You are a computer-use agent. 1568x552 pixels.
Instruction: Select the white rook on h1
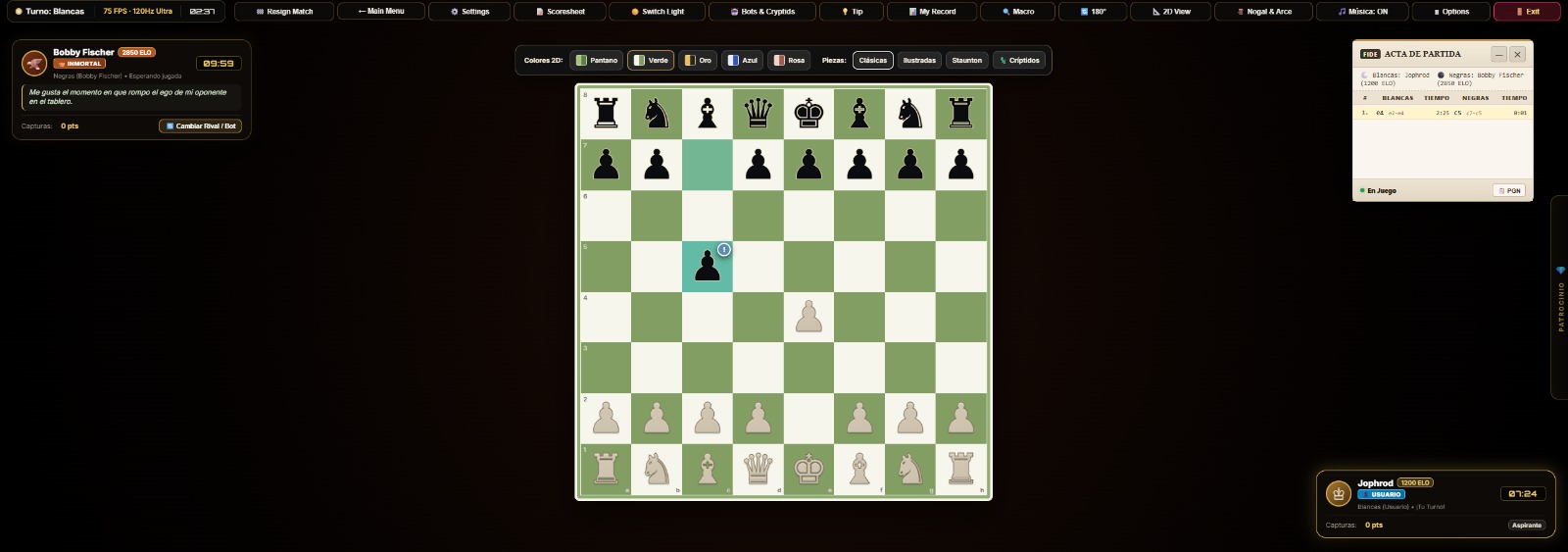961,470
